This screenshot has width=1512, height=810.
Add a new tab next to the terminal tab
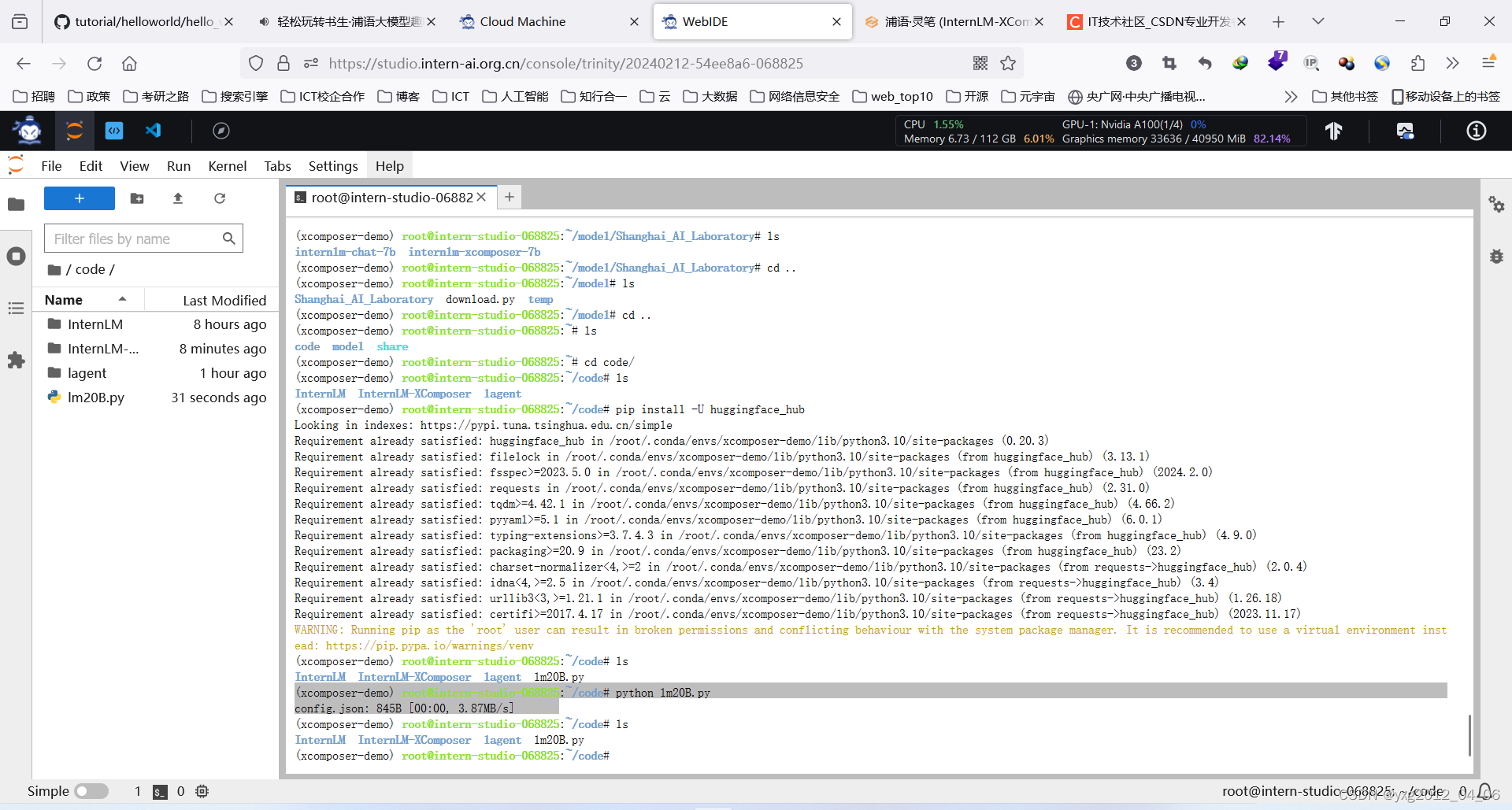(x=510, y=197)
